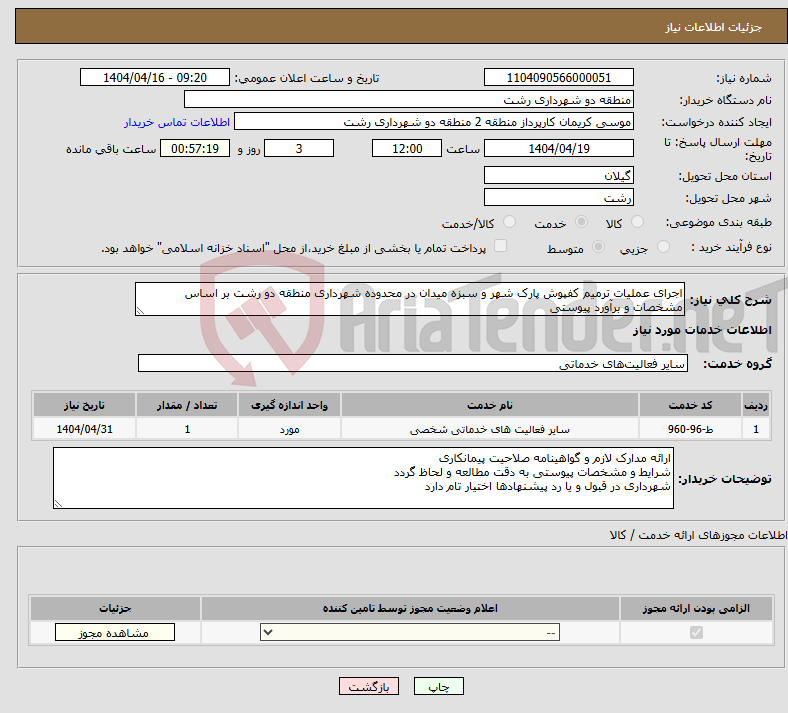Click the نام خدمت column header

click(x=489, y=405)
